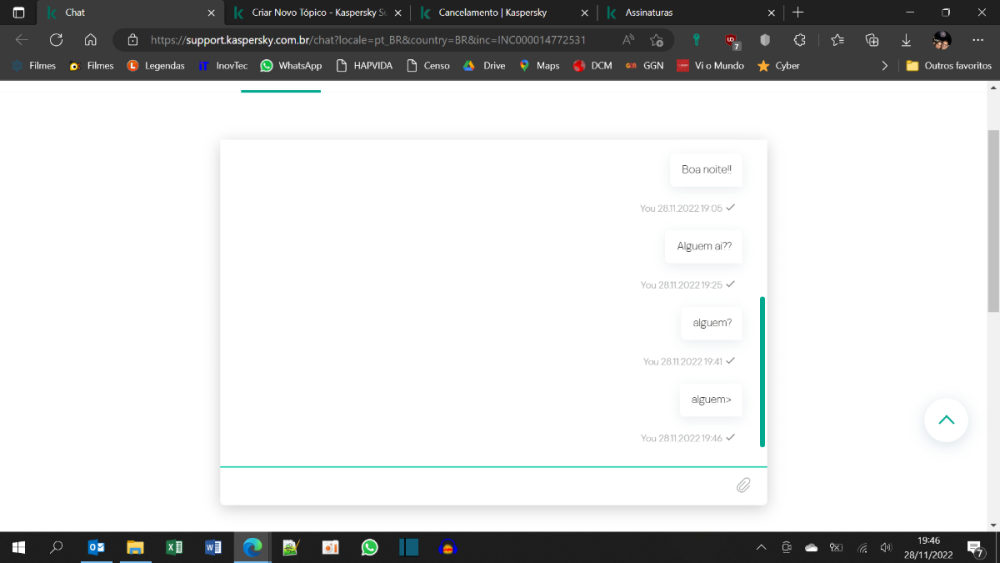Open the Maps bookmark

coord(540,66)
